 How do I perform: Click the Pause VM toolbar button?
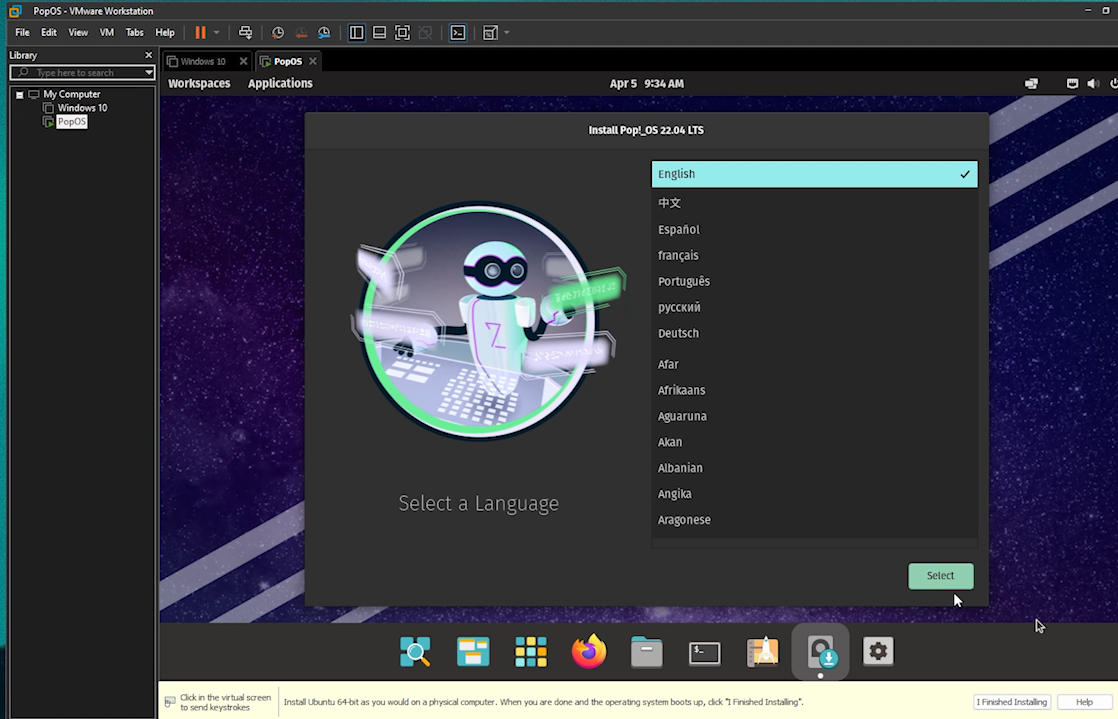(200, 32)
